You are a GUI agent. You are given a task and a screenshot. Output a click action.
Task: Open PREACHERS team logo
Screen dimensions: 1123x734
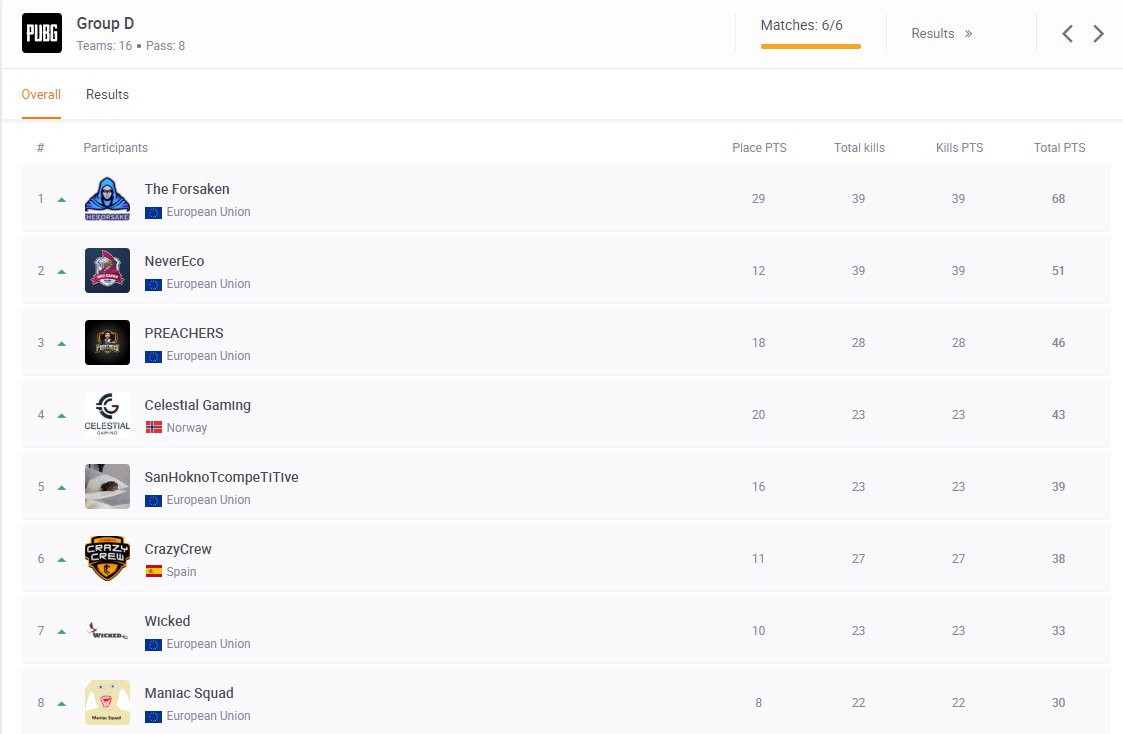pos(107,342)
